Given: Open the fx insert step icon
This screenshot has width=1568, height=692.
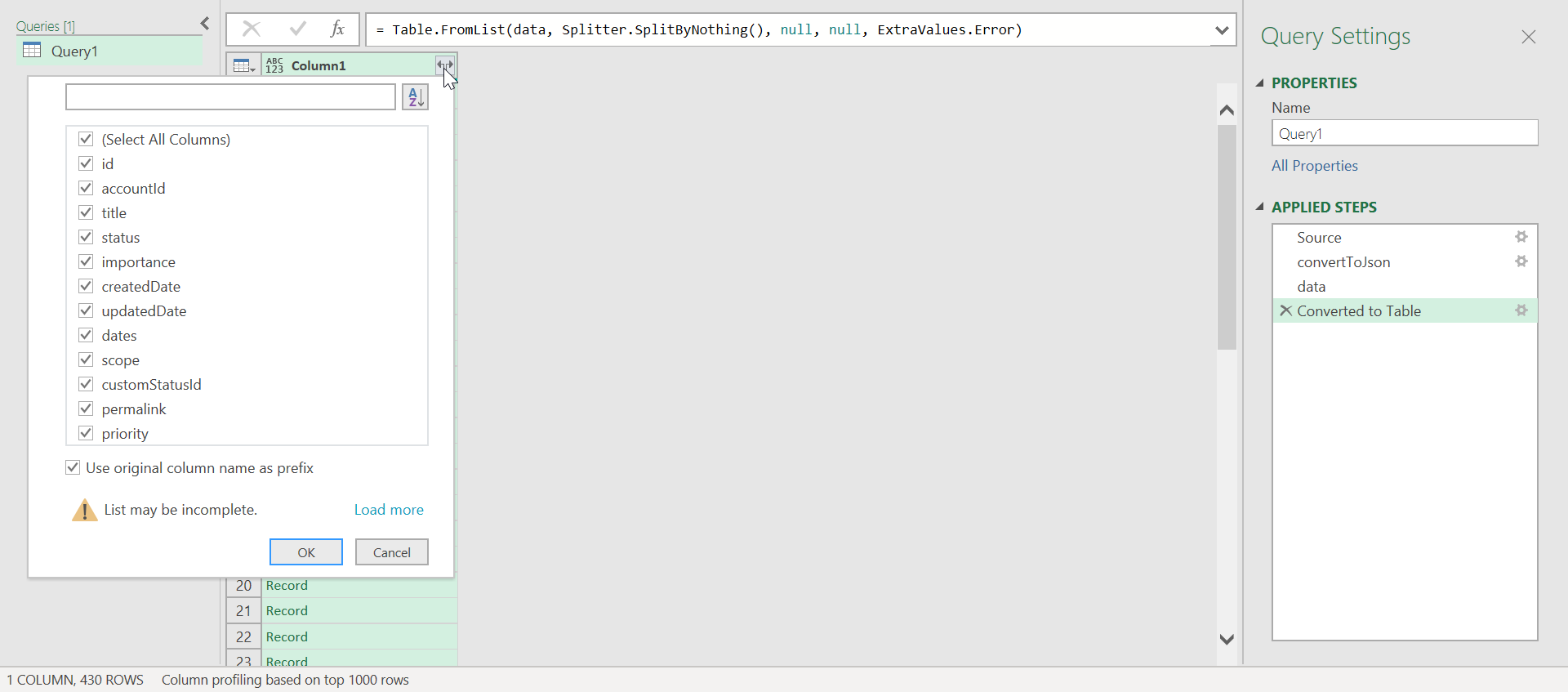Looking at the screenshot, I should (337, 29).
